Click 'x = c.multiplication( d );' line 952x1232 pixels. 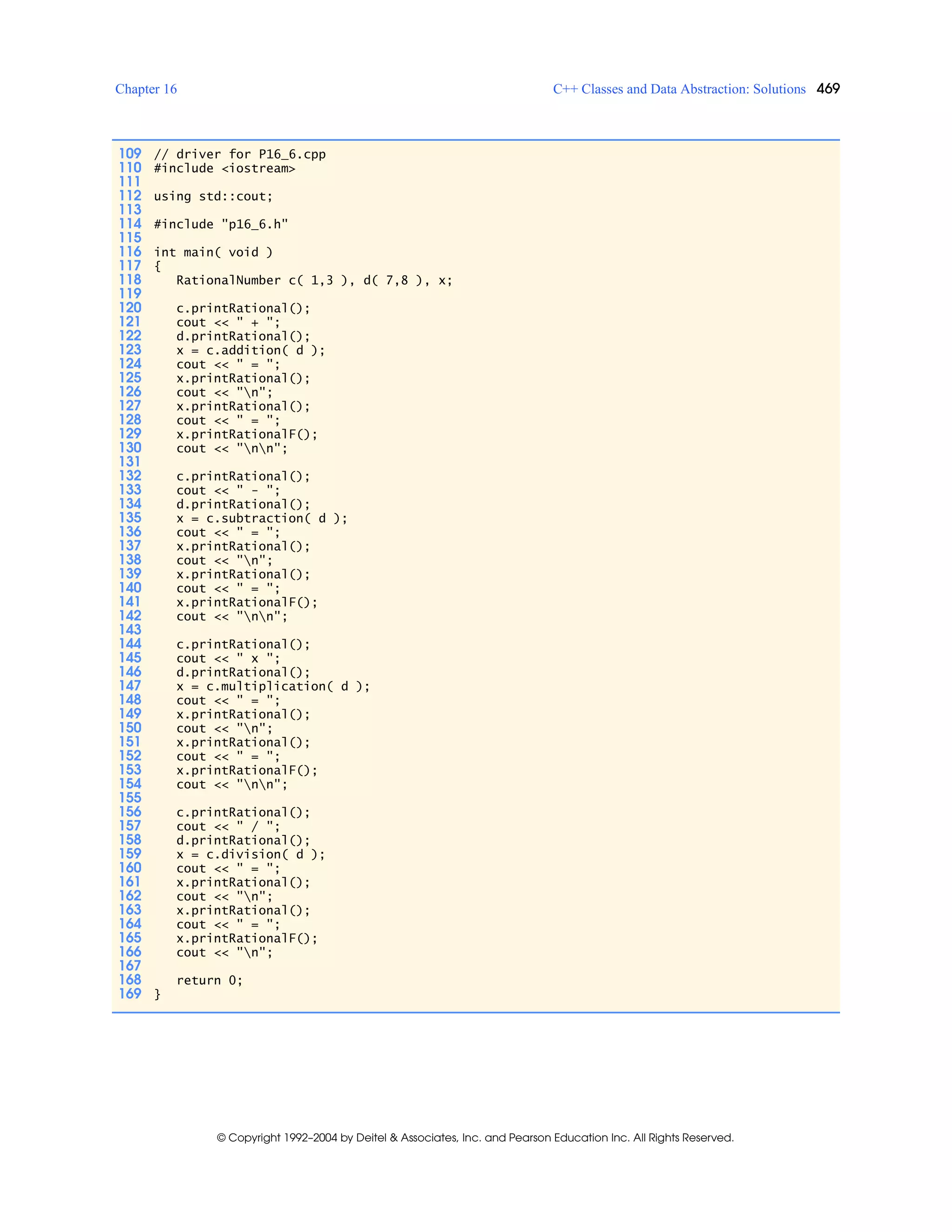tap(273, 687)
